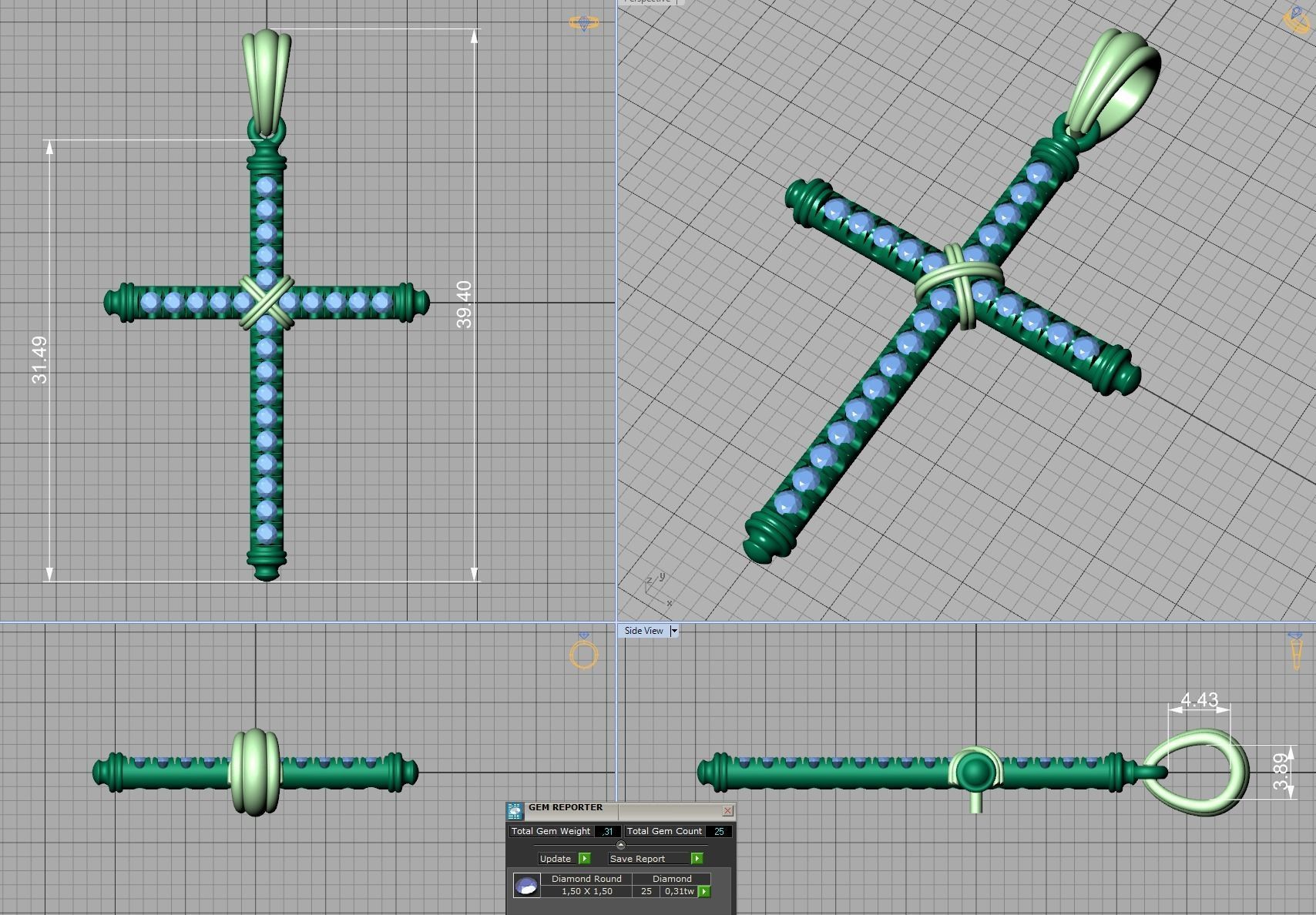The height and width of the screenshot is (915, 1316).
Task: Click the 4.43 dimension label
Action: click(x=1199, y=699)
